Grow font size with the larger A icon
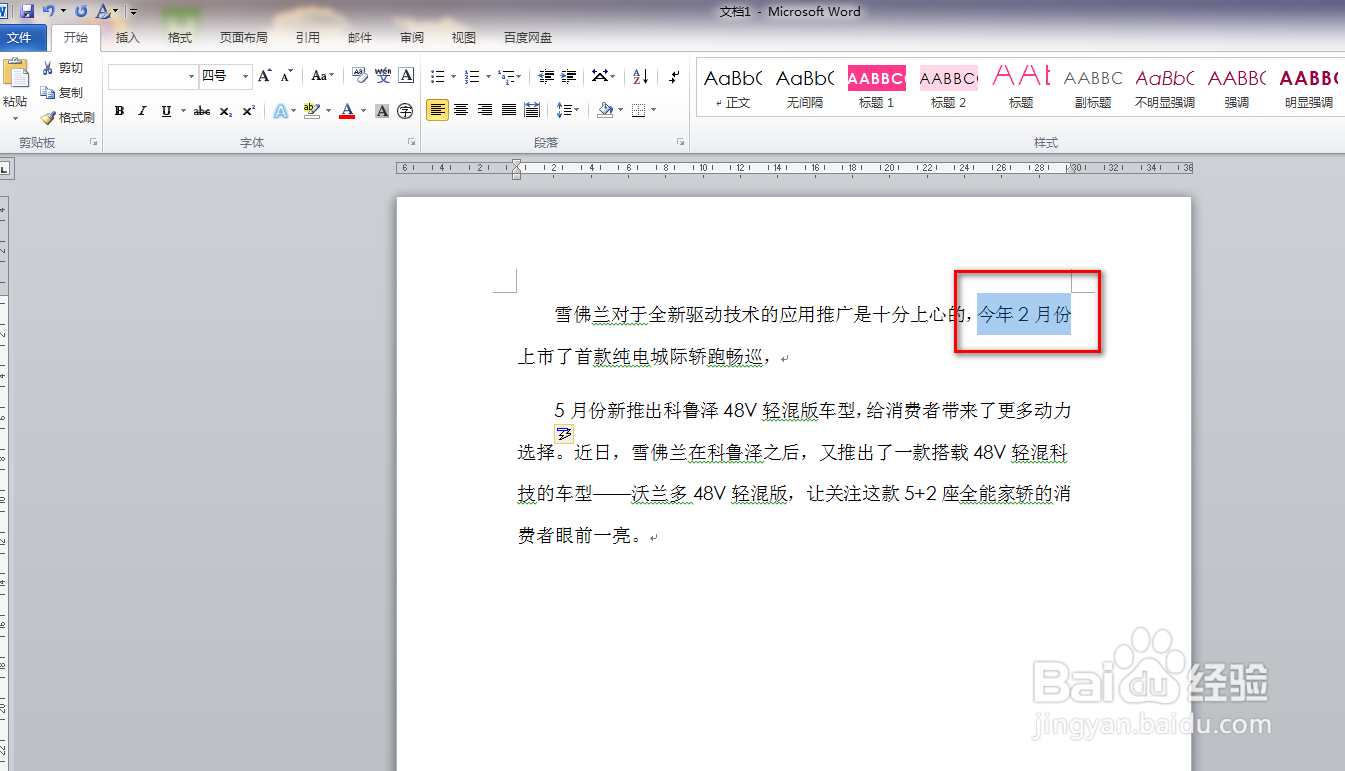 [264, 76]
